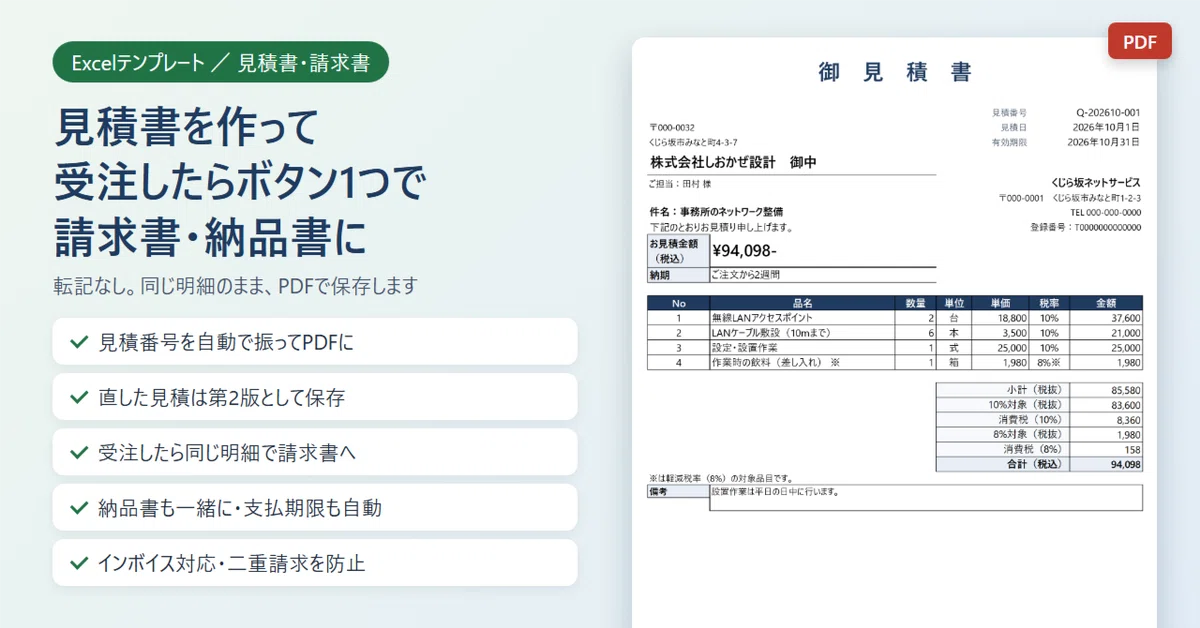Click the quote date 2026年10月1日

tap(1104, 128)
